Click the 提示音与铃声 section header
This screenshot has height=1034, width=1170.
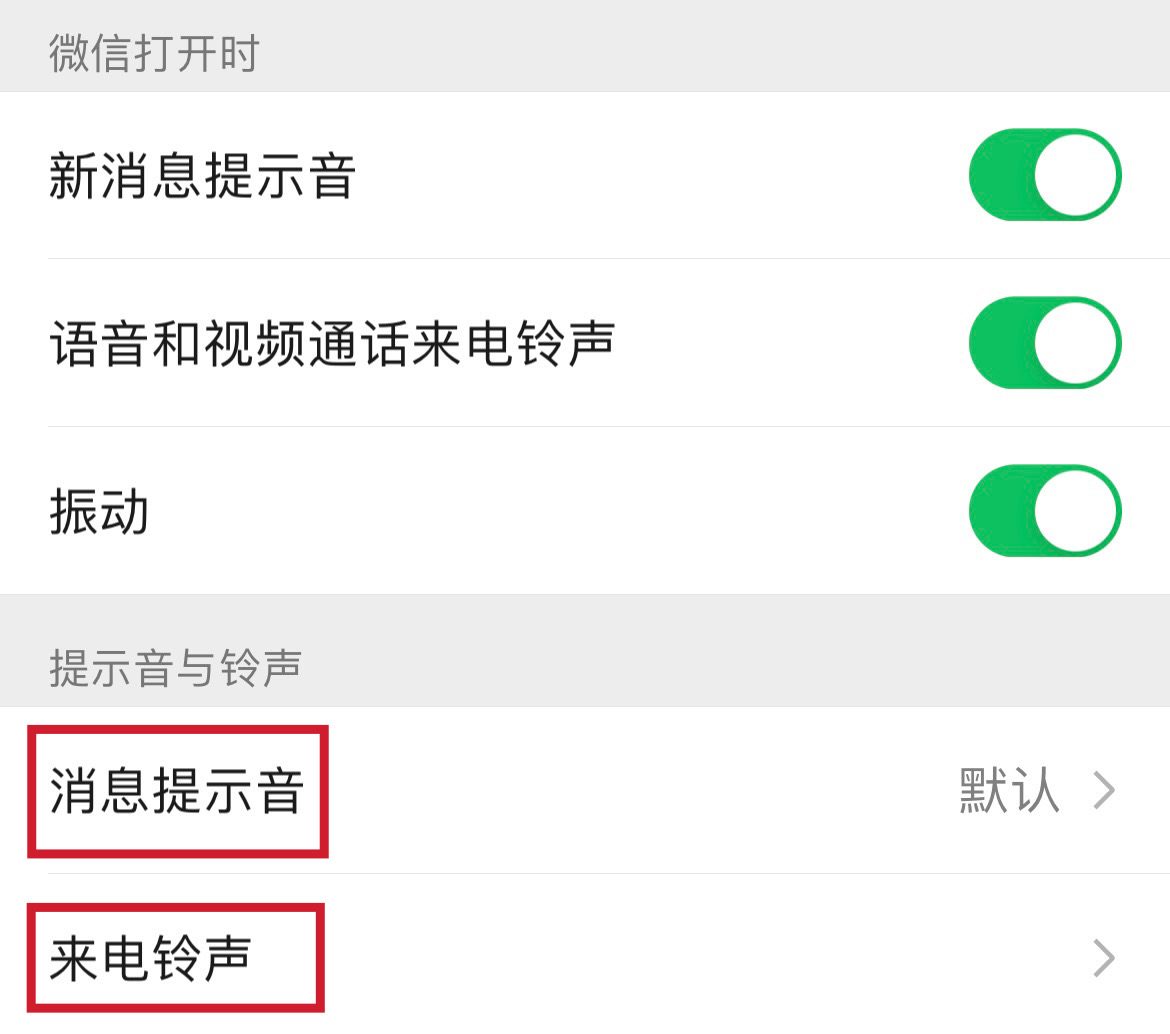[175, 668]
